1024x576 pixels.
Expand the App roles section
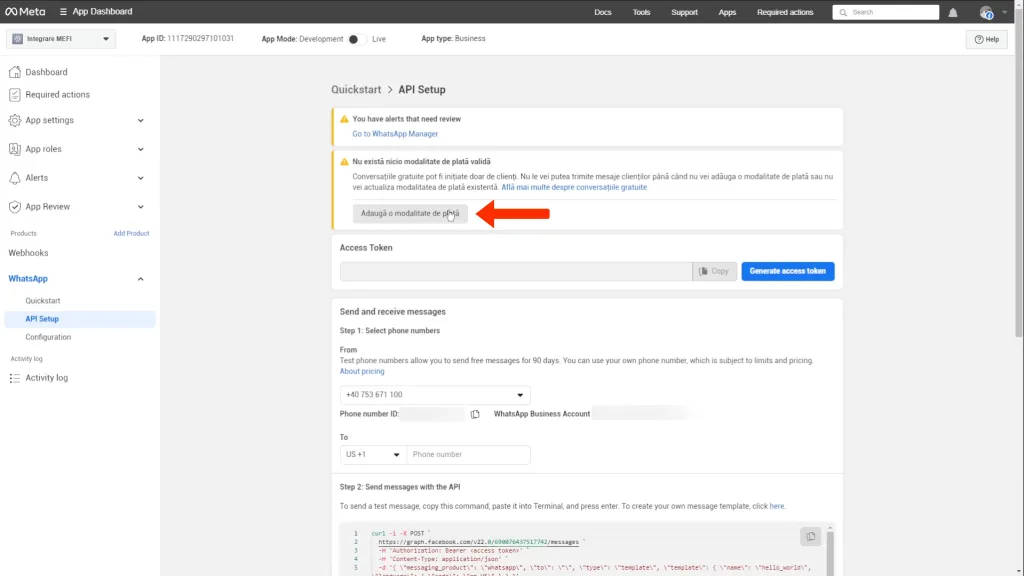pos(140,150)
